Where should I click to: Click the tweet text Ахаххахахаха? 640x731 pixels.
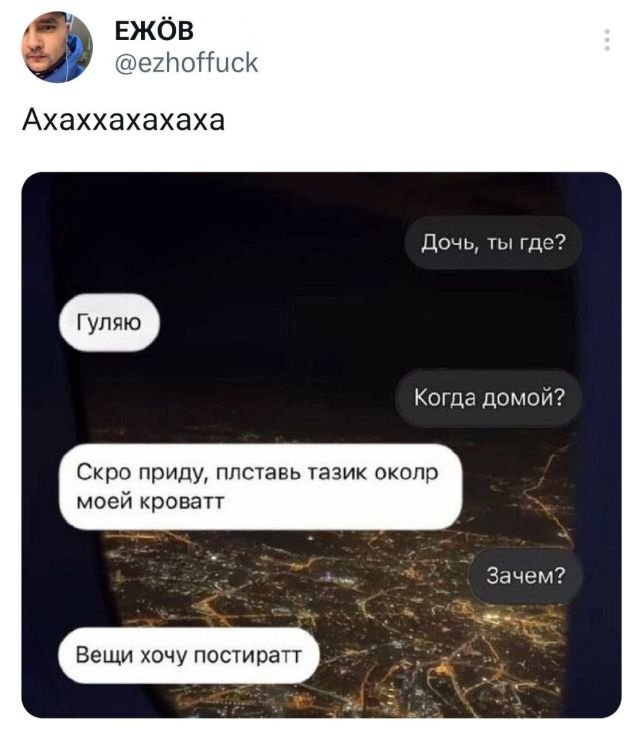click(x=124, y=120)
